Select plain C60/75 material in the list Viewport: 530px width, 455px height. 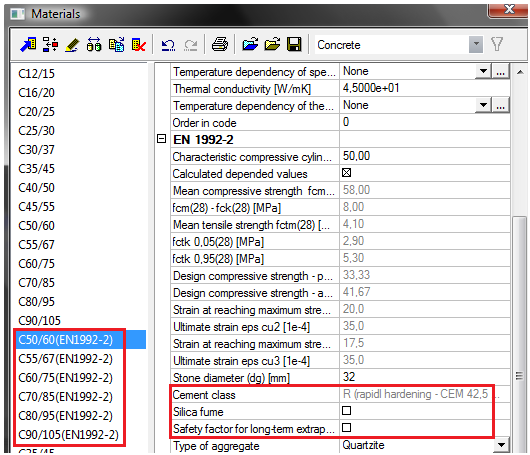pos(37,264)
